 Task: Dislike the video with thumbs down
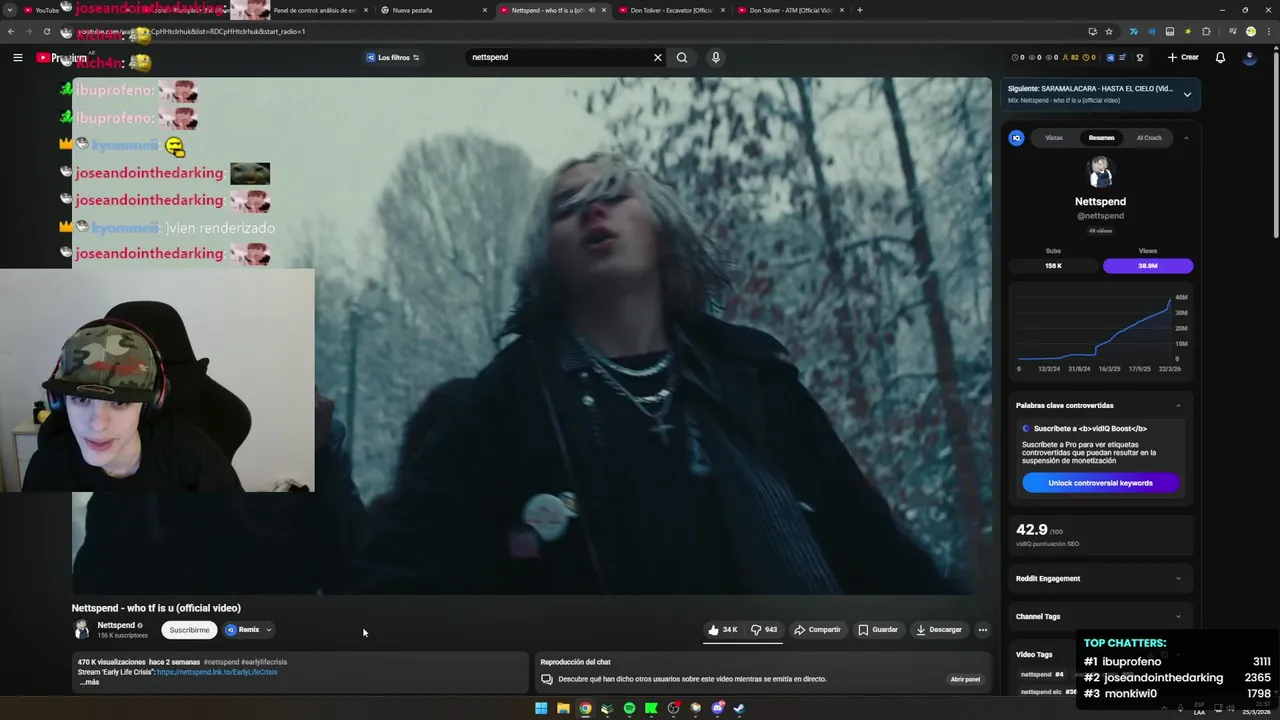click(x=764, y=630)
